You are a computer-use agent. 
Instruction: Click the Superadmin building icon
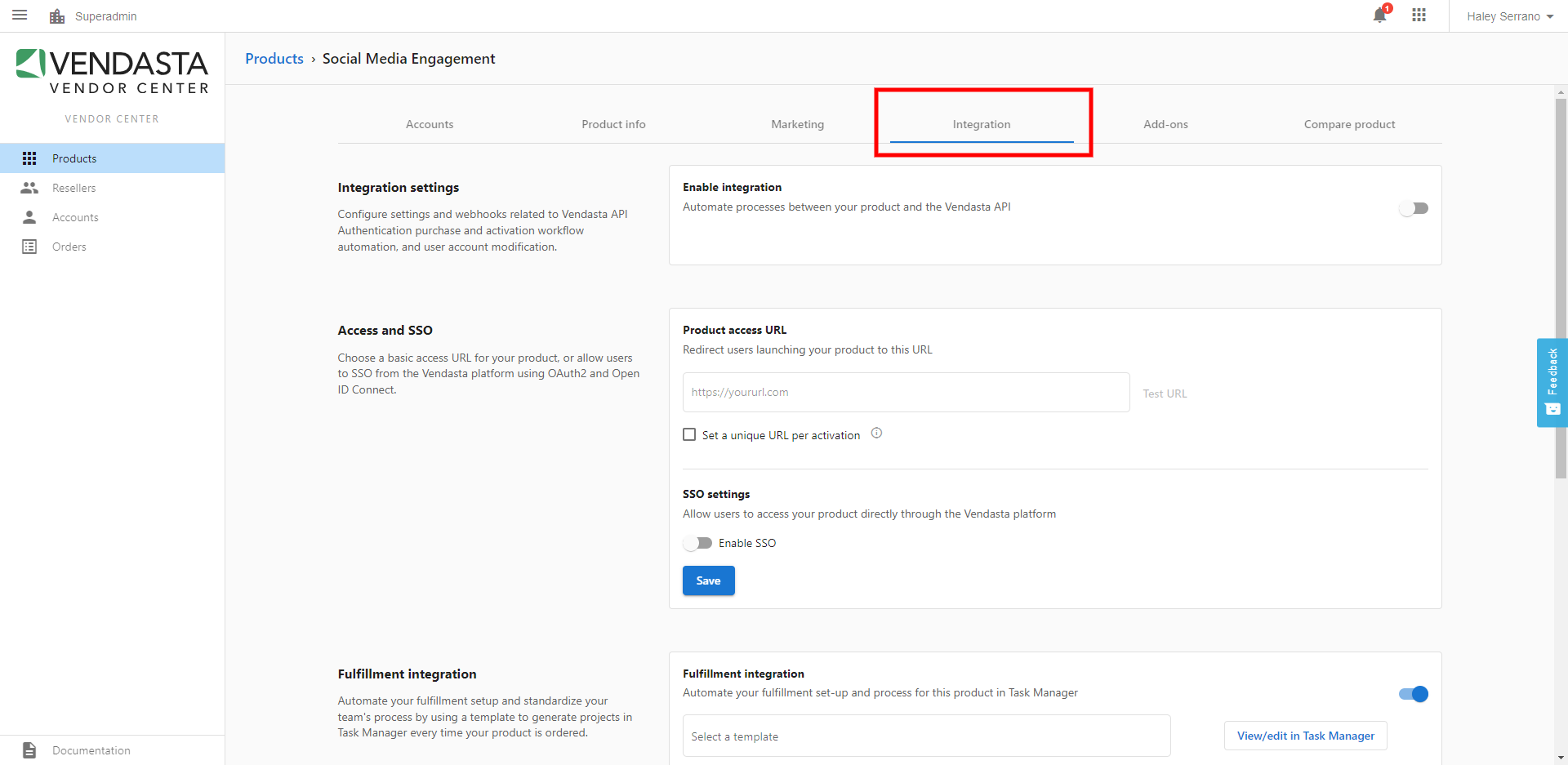pyautogui.click(x=57, y=16)
